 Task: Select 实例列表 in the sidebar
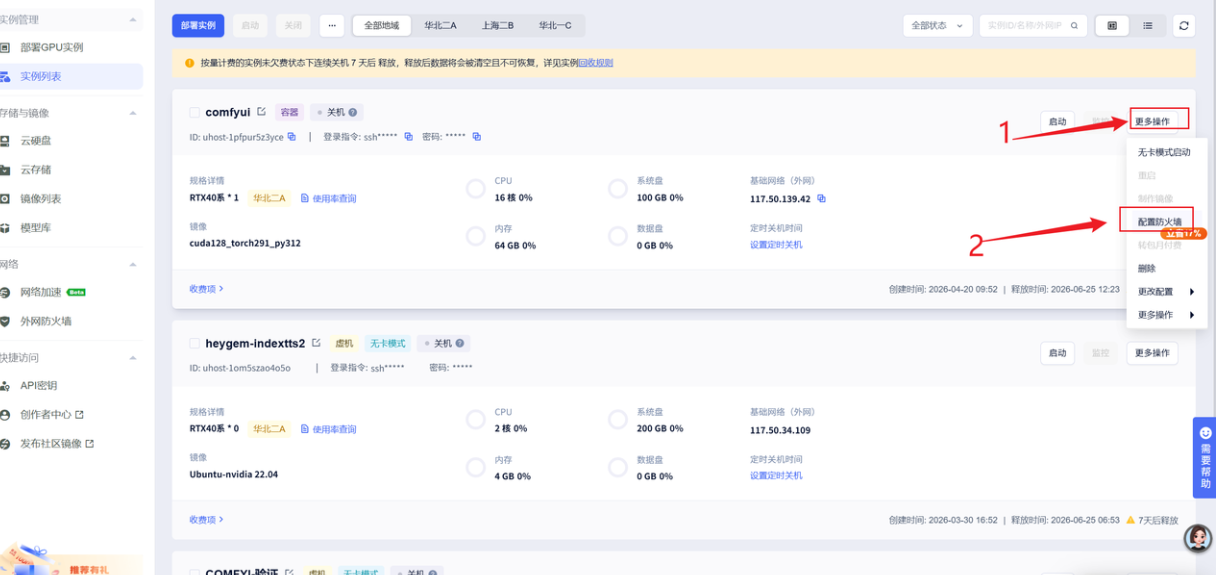coord(41,76)
